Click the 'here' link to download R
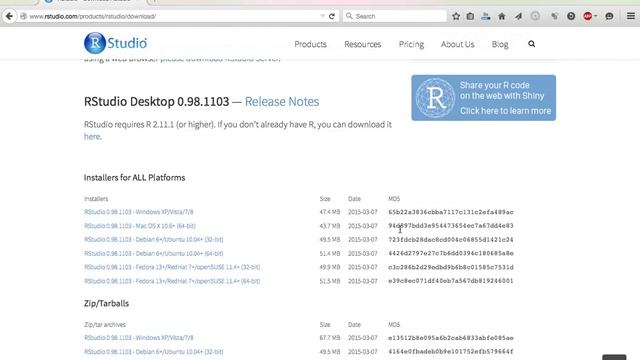 [x=92, y=136]
